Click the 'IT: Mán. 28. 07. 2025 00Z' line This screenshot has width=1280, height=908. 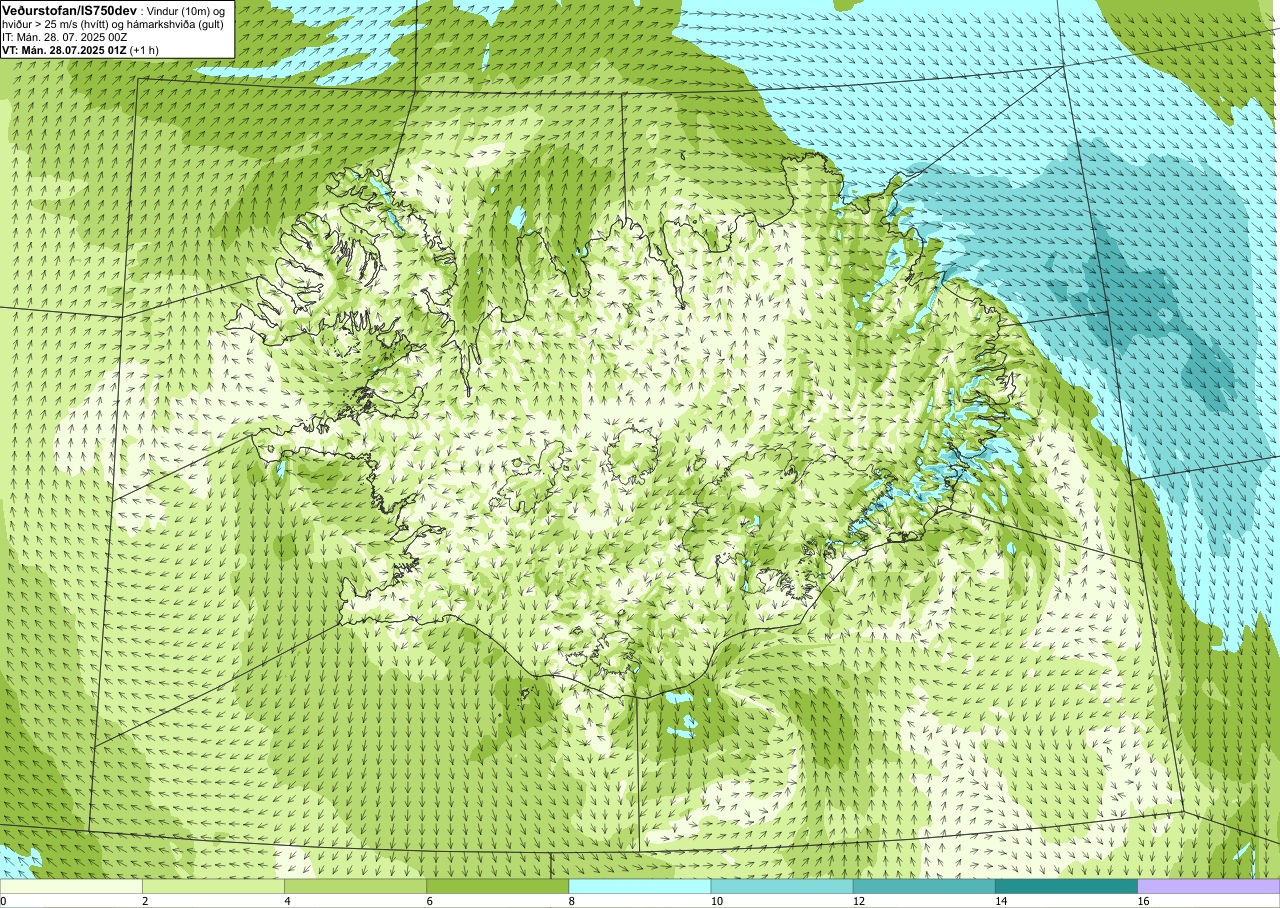tap(67, 36)
